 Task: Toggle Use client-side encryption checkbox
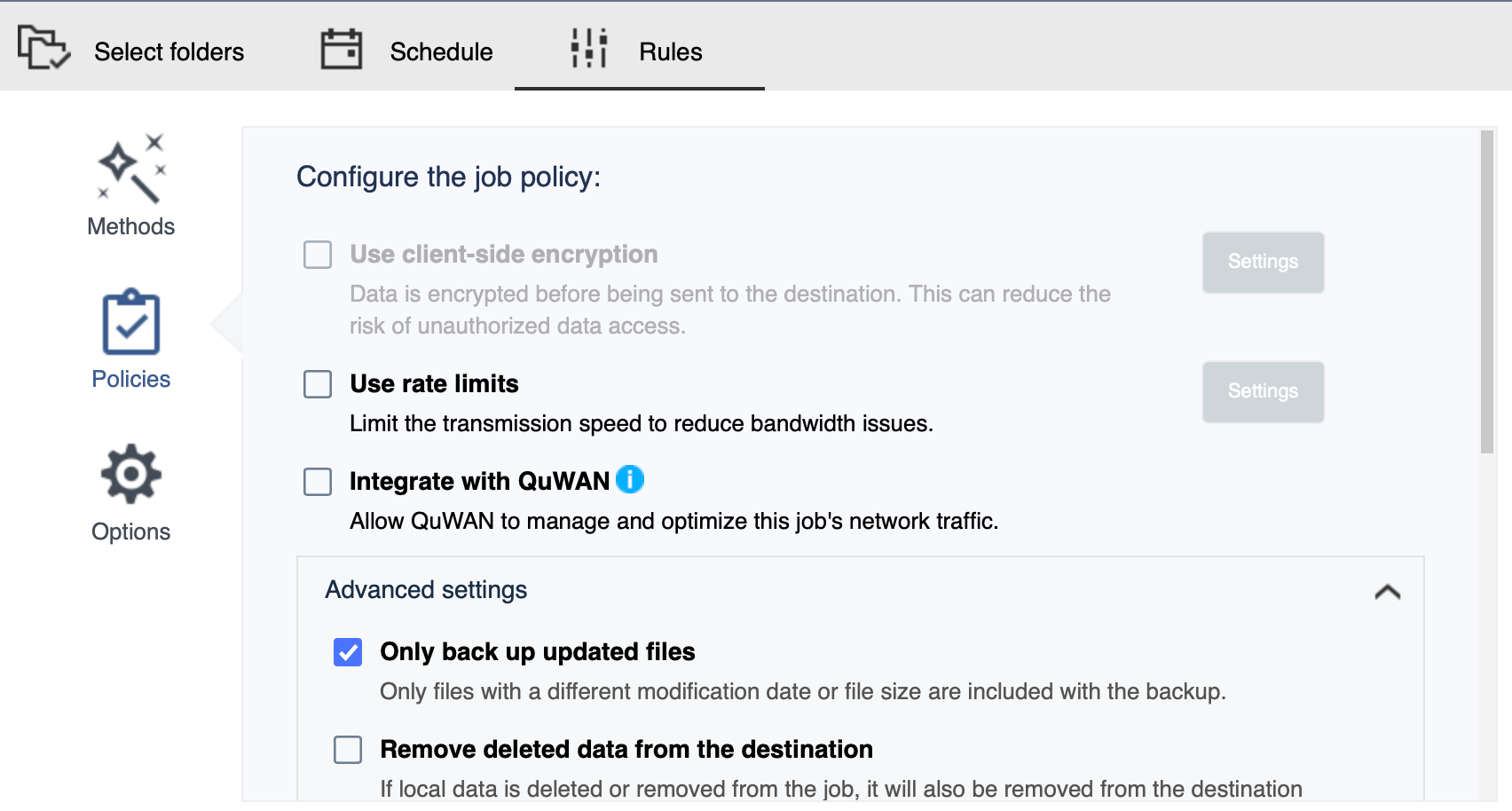click(x=318, y=255)
